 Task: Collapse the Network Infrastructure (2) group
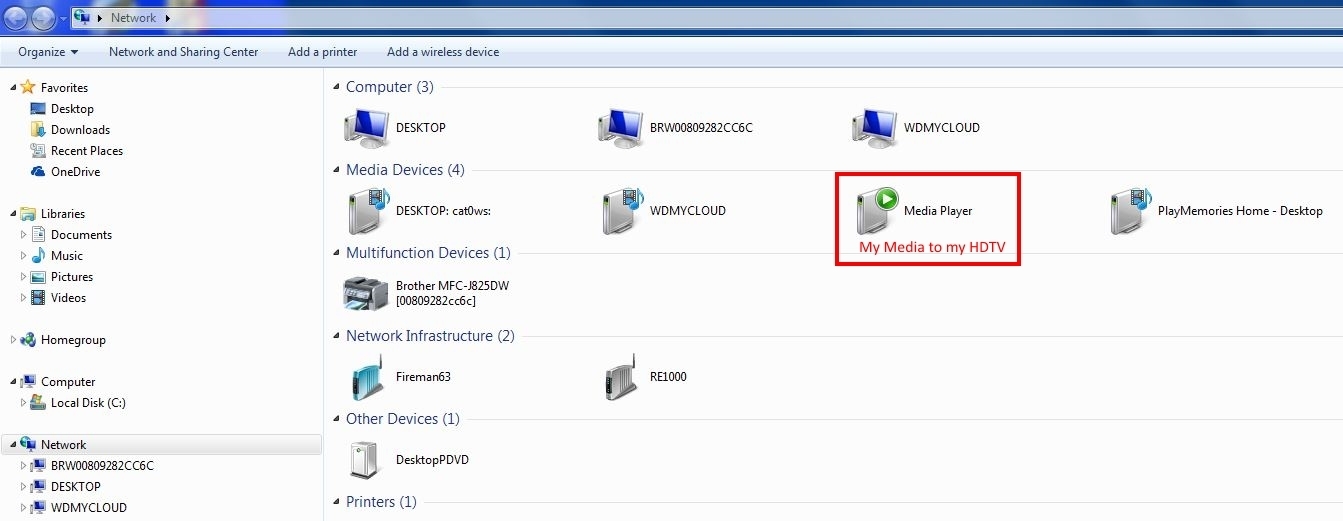click(x=337, y=336)
